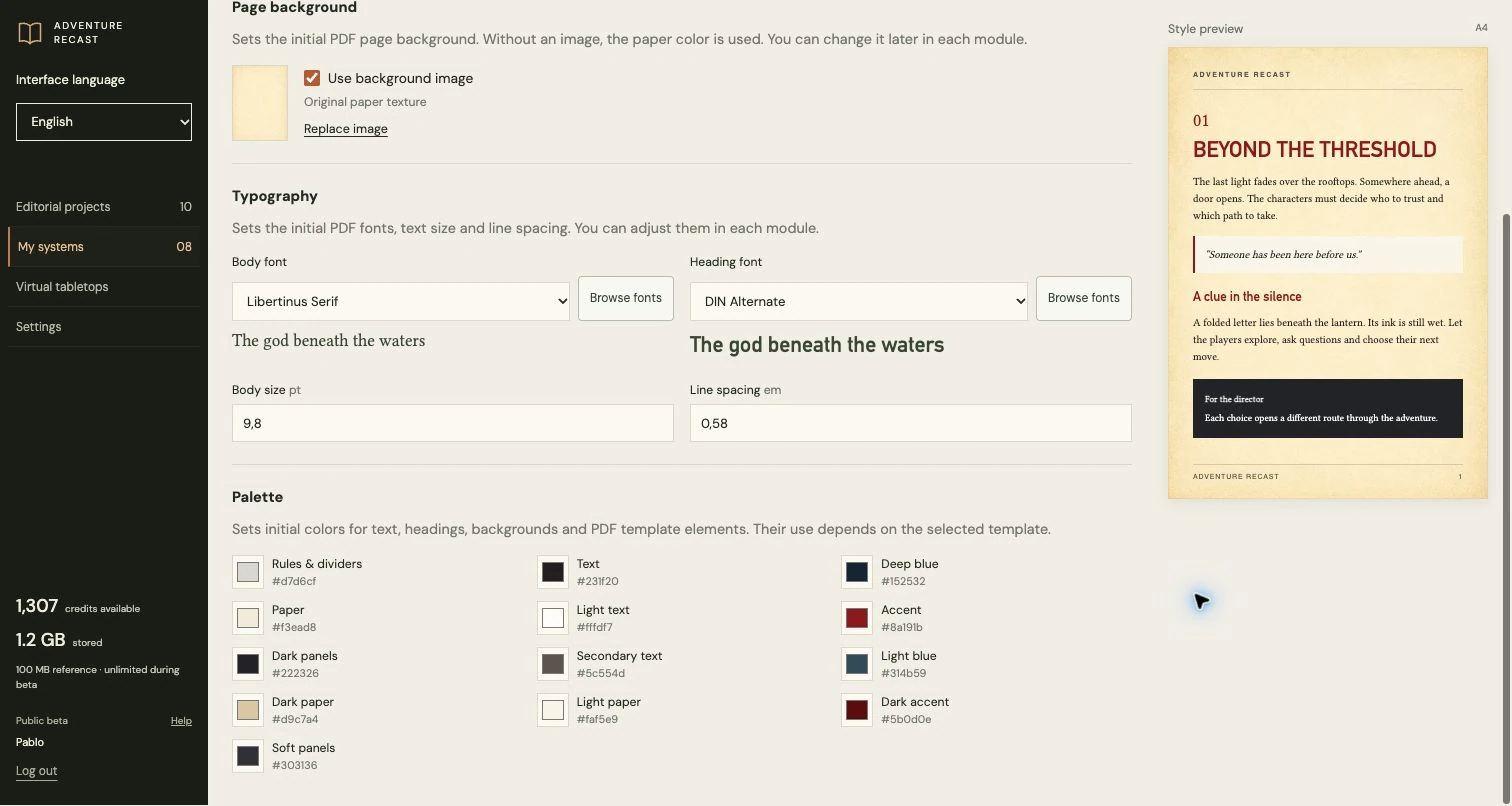Open the Deep blue color swatch
The image size is (1512, 806).
[x=857, y=572]
